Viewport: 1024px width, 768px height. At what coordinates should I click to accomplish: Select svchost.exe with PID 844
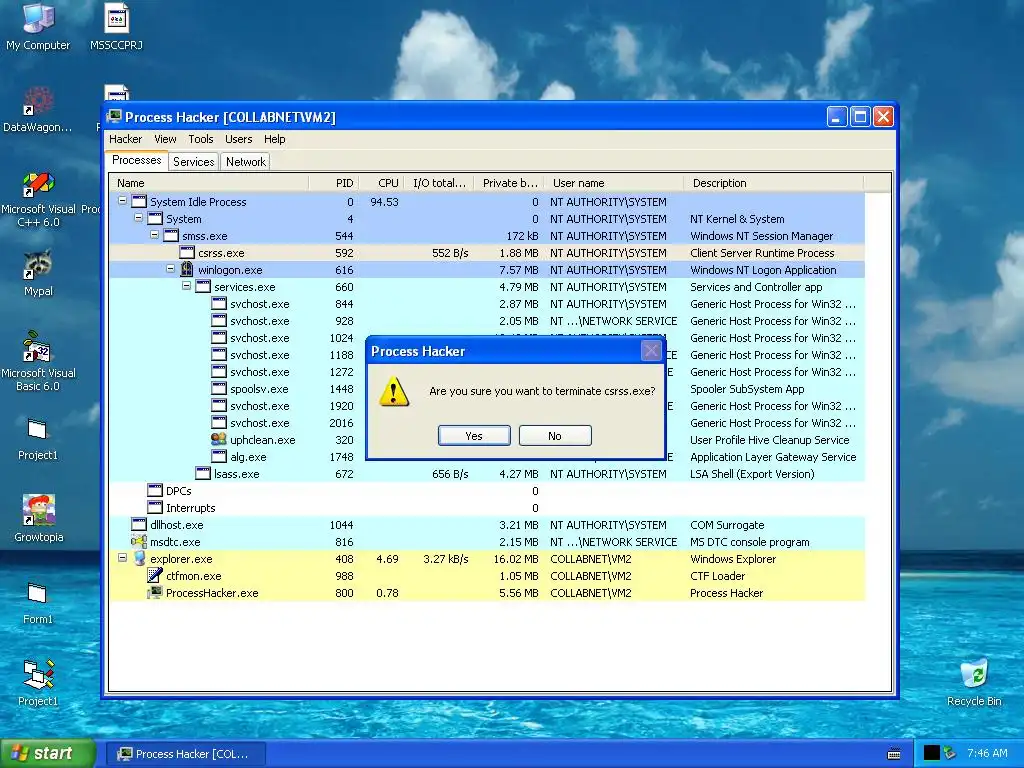[x=487, y=304]
